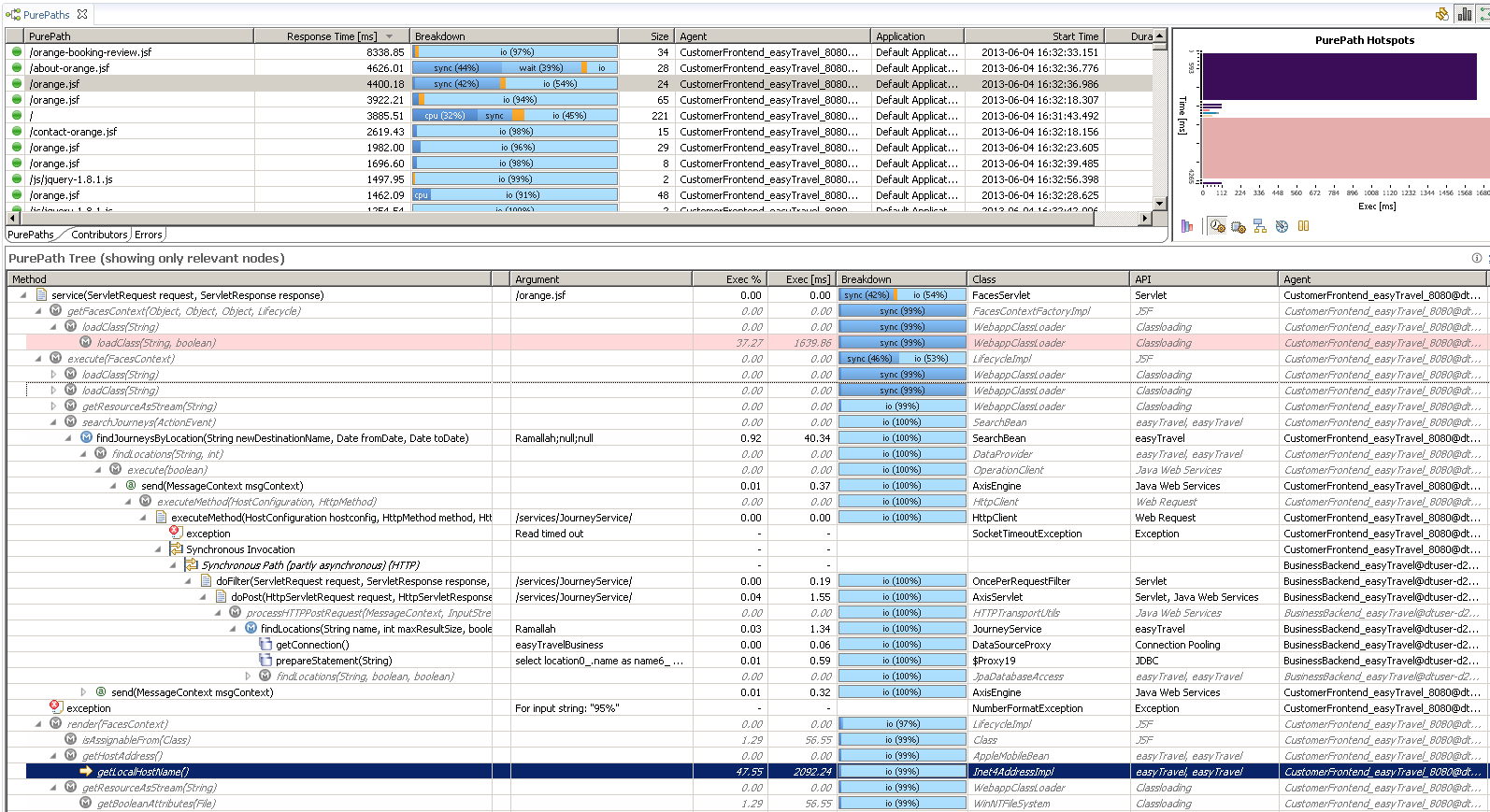The height and width of the screenshot is (812, 1490).
Task: Expand the getResourceAsStream(String) node under execute
Action: click(x=53, y=406)
